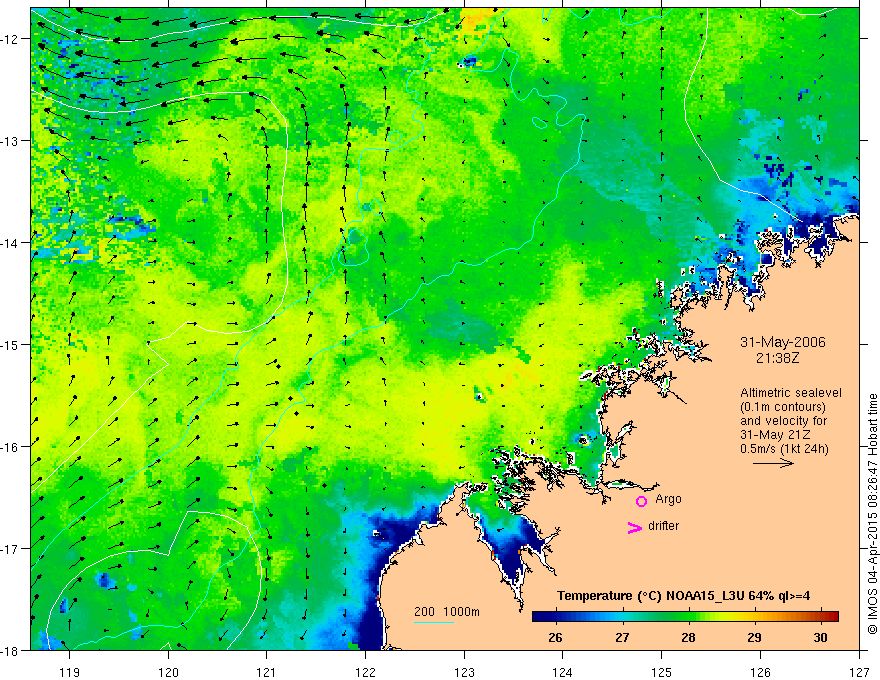Viewport: 880px width, 680px height.
Task: Click longitude axis label 122
Action: click(365, 672)
